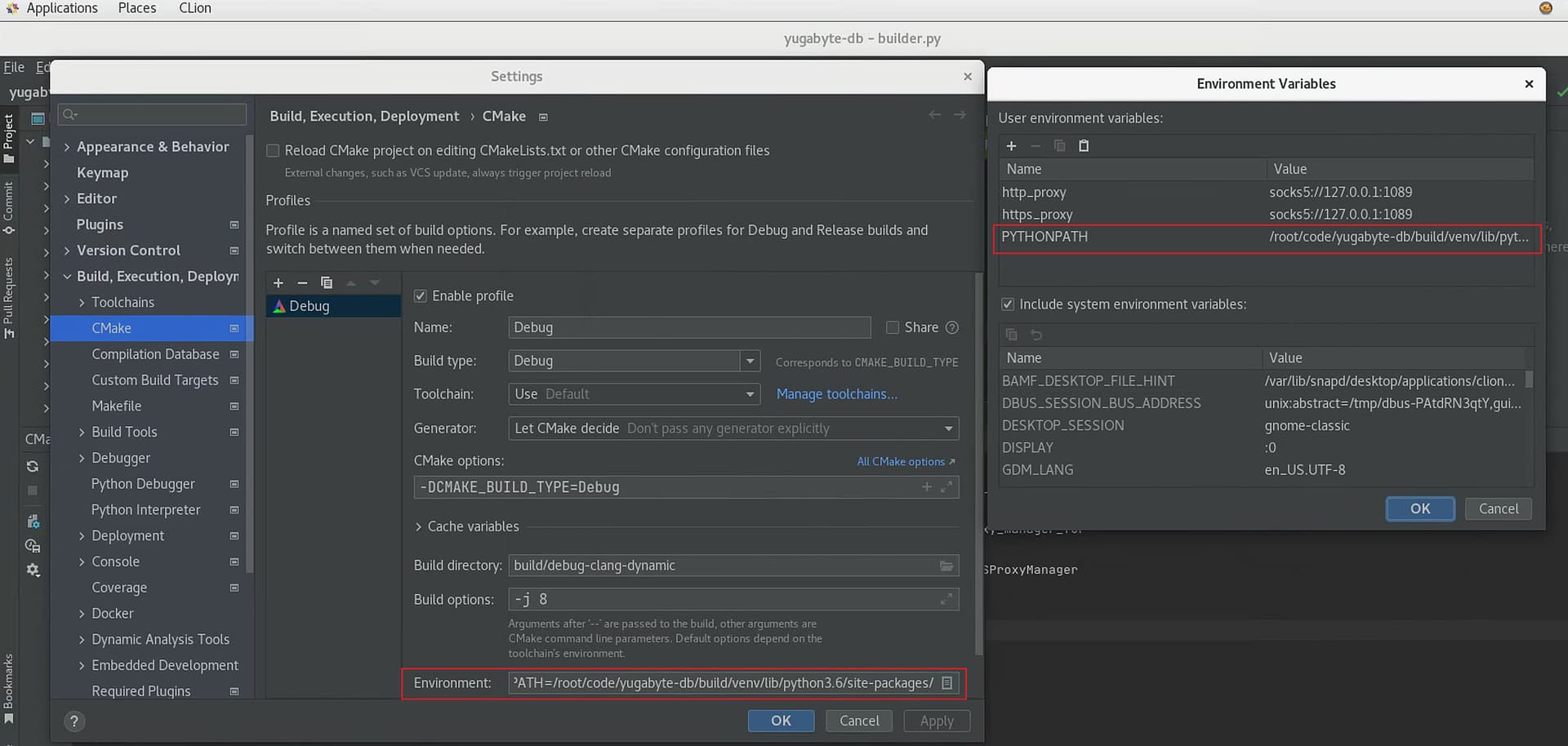
Task: Copy the selected CMake profile
Action: click(x=327, y=282)
